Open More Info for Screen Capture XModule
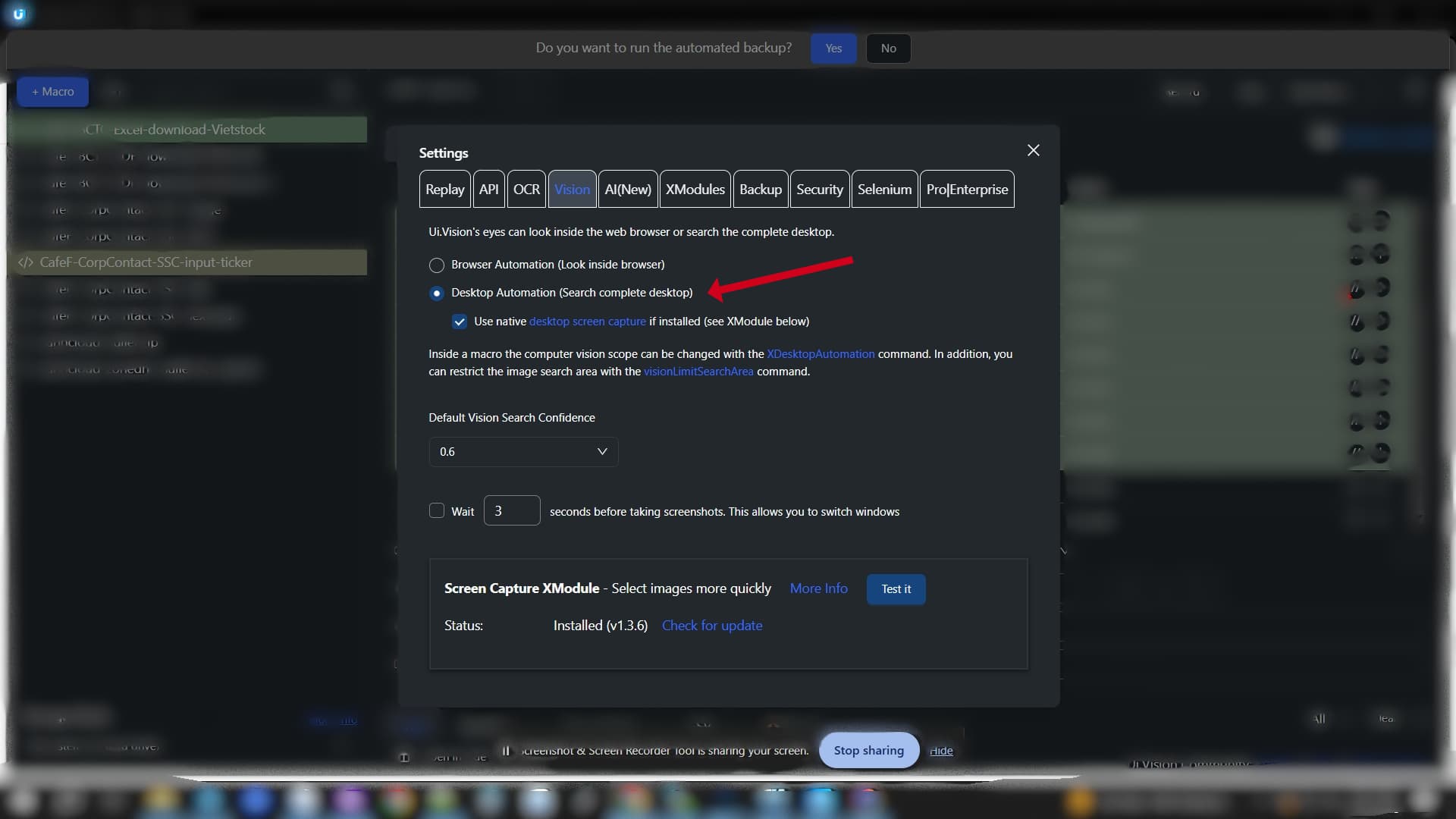 click(x=819, y=588)
